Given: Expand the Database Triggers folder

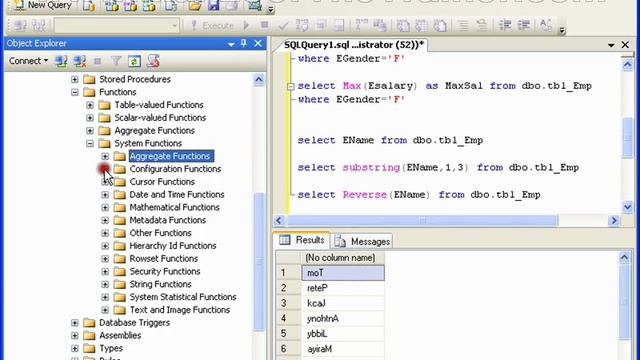Looking at the screenshot, I should 75,323.
